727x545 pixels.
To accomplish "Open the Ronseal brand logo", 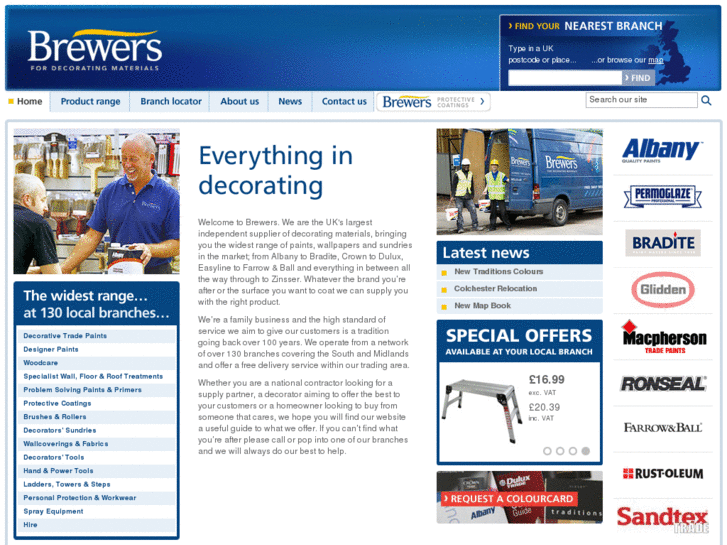I will coord(663,384).
